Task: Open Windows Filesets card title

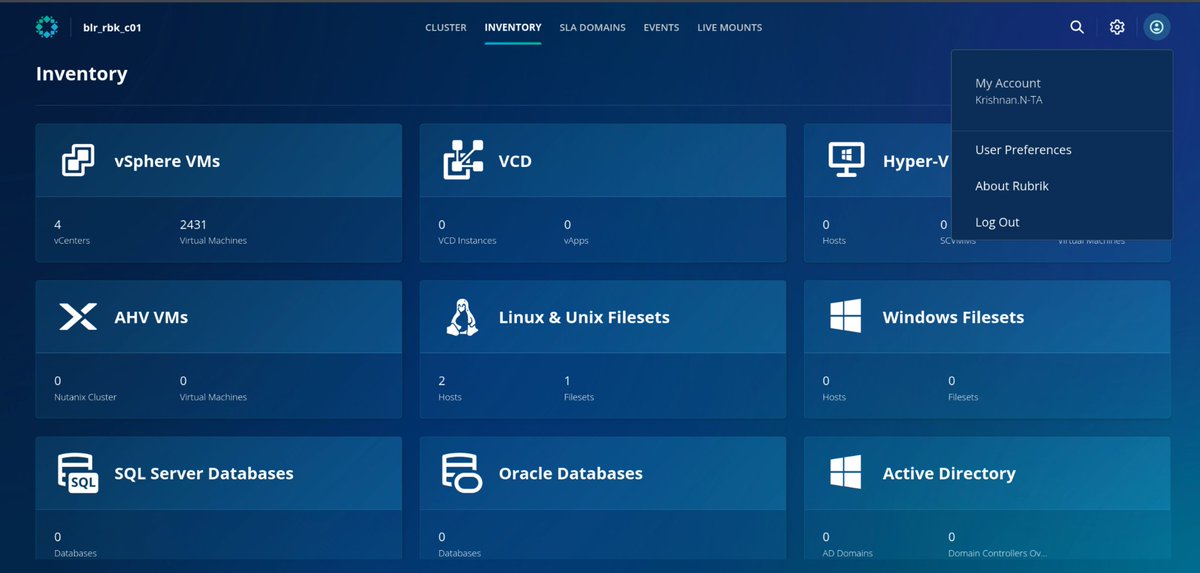Action: pyautogui.click(x=953, y=317)
